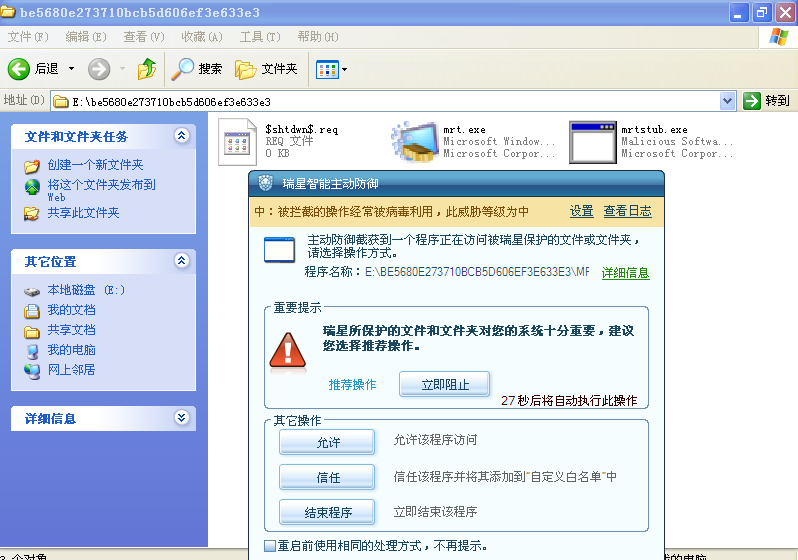Image resolution: width=798 pixels, height=560 pixels.
Task: Click the new folder icon in tasks
Action: pos(32,166)
